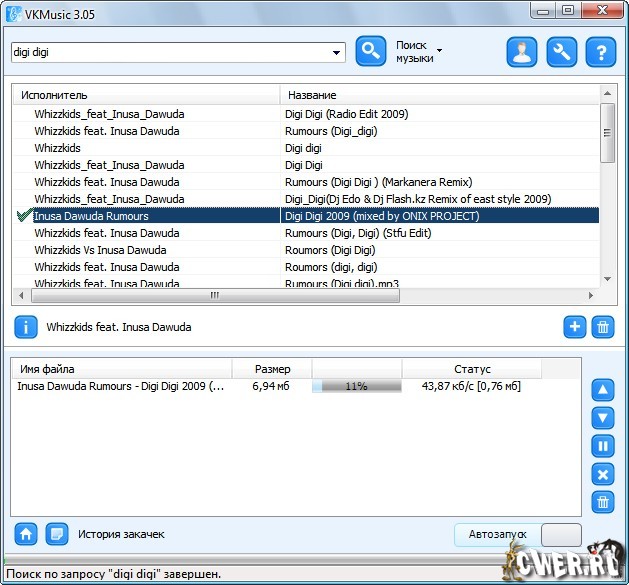
Task: Sort results by Исполнитель column
Action: tap(146, 95)
